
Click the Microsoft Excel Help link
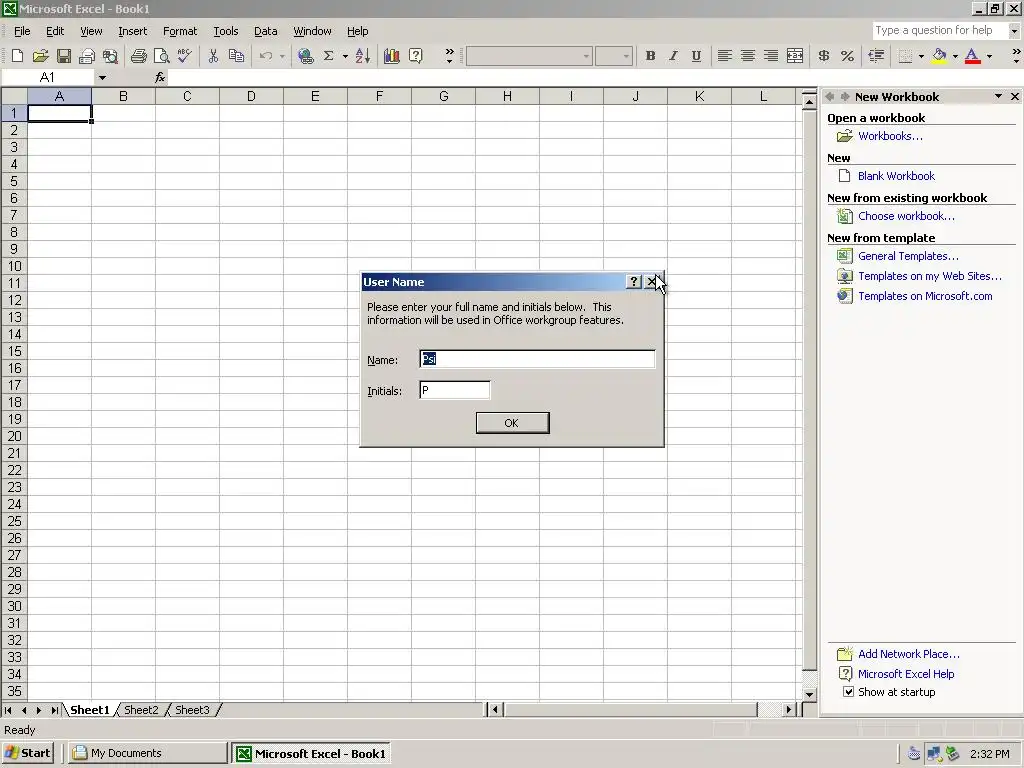pos(906,674)
